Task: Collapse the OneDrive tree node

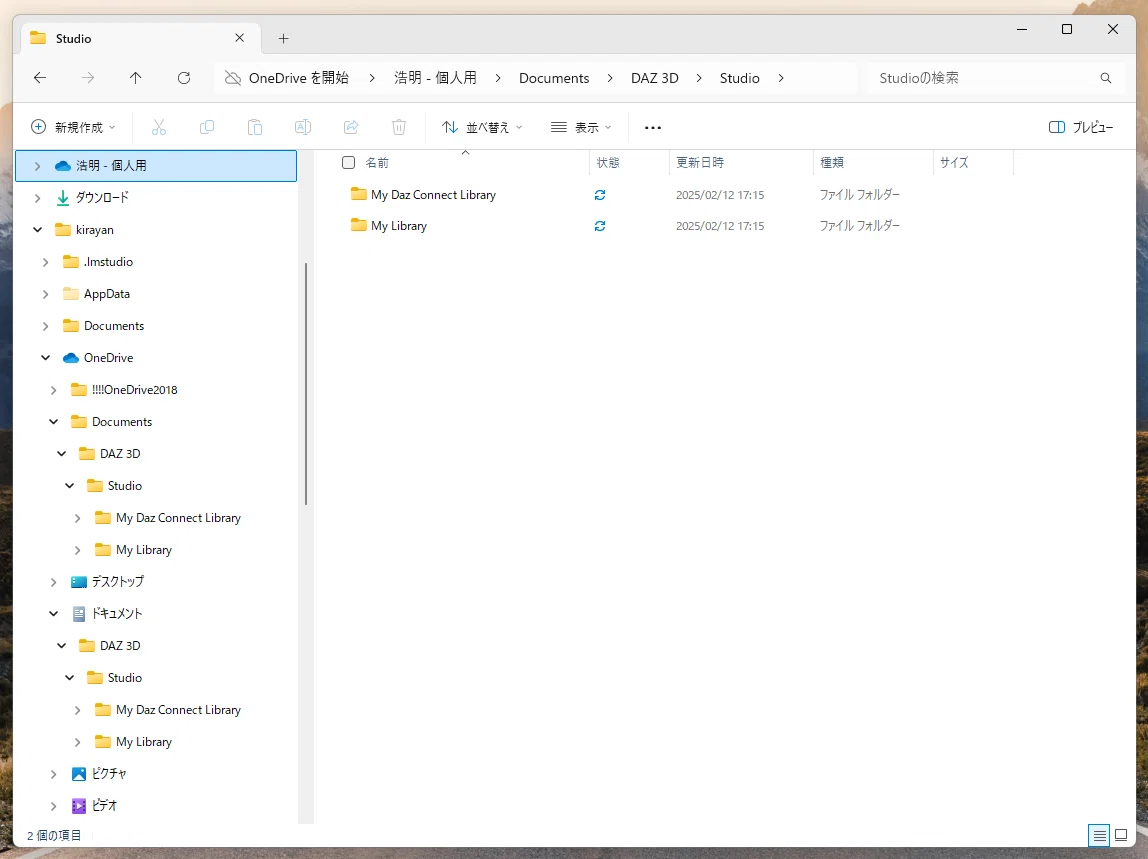Action: (45, 358)
